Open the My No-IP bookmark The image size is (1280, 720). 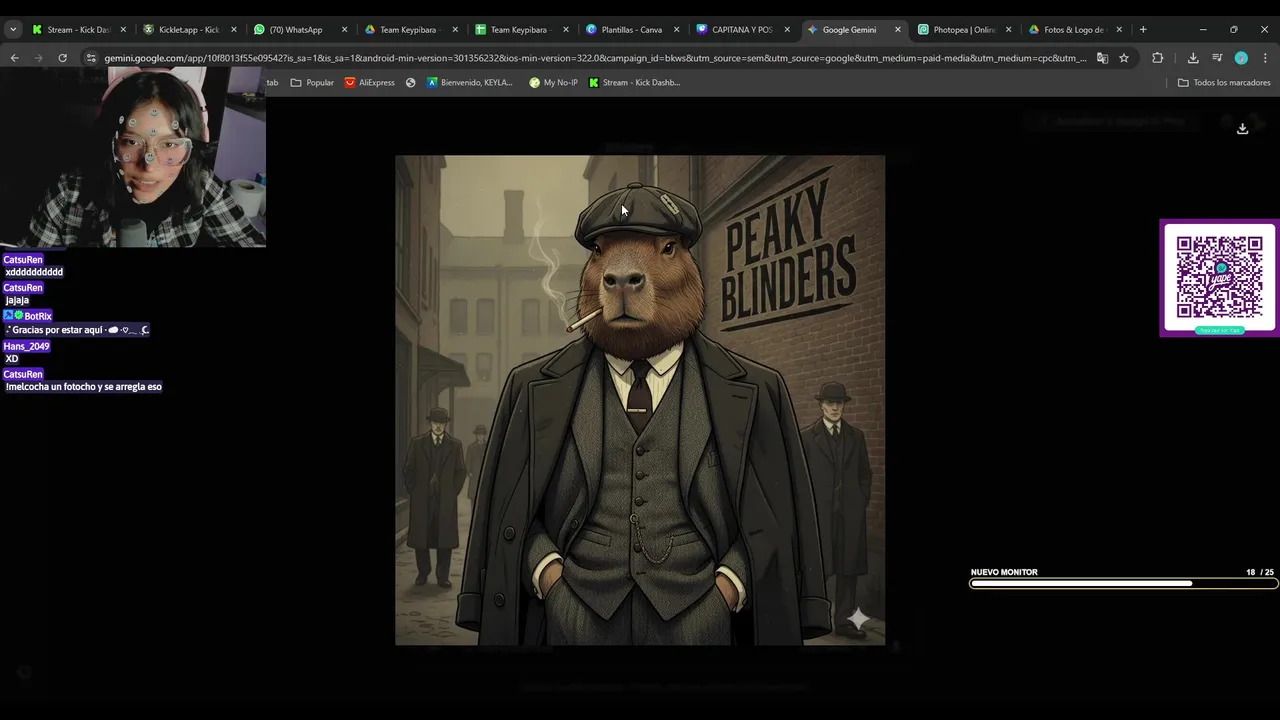[553, 83]
